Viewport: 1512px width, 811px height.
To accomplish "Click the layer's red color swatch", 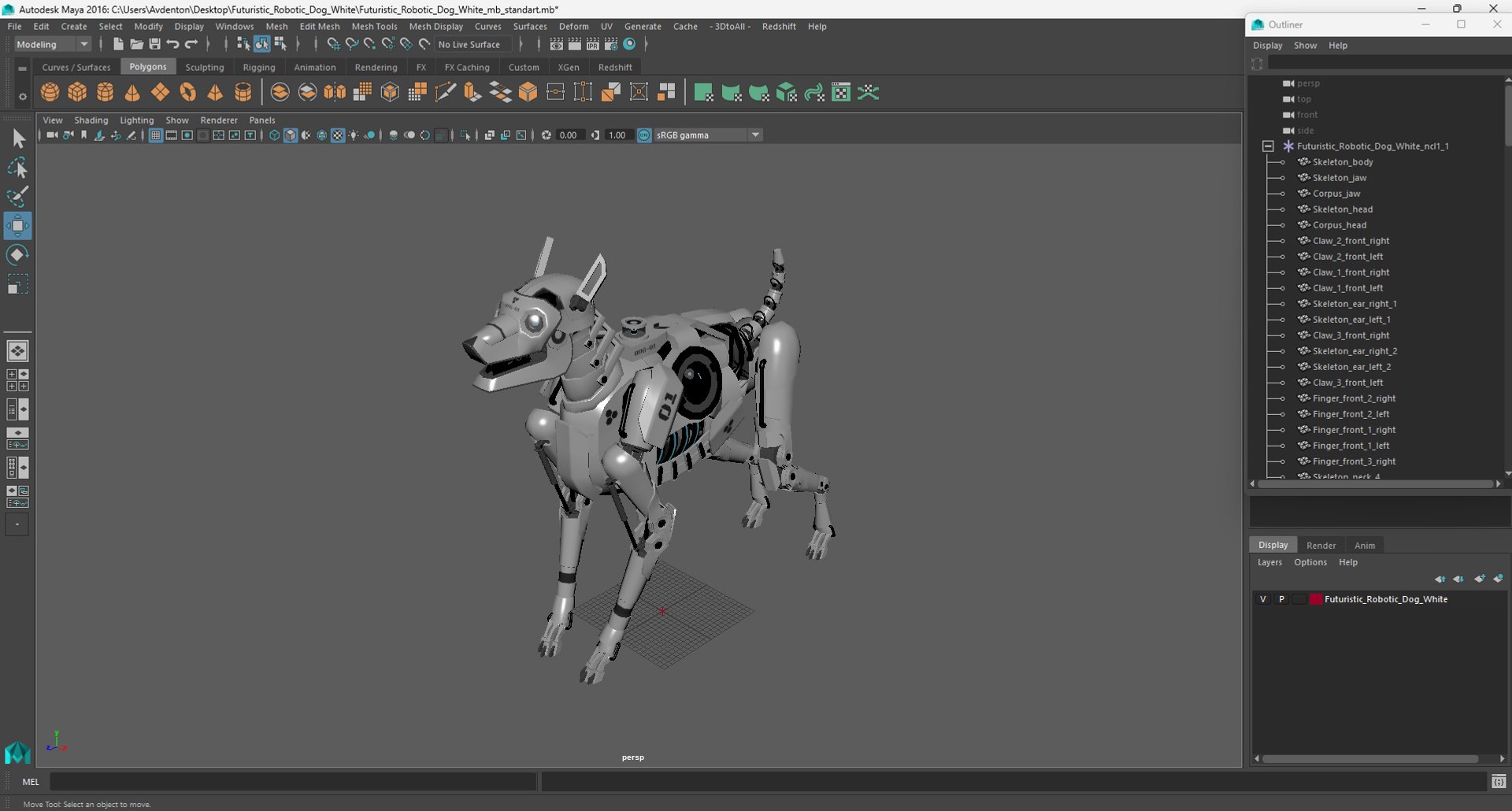I will (1316, 599).
